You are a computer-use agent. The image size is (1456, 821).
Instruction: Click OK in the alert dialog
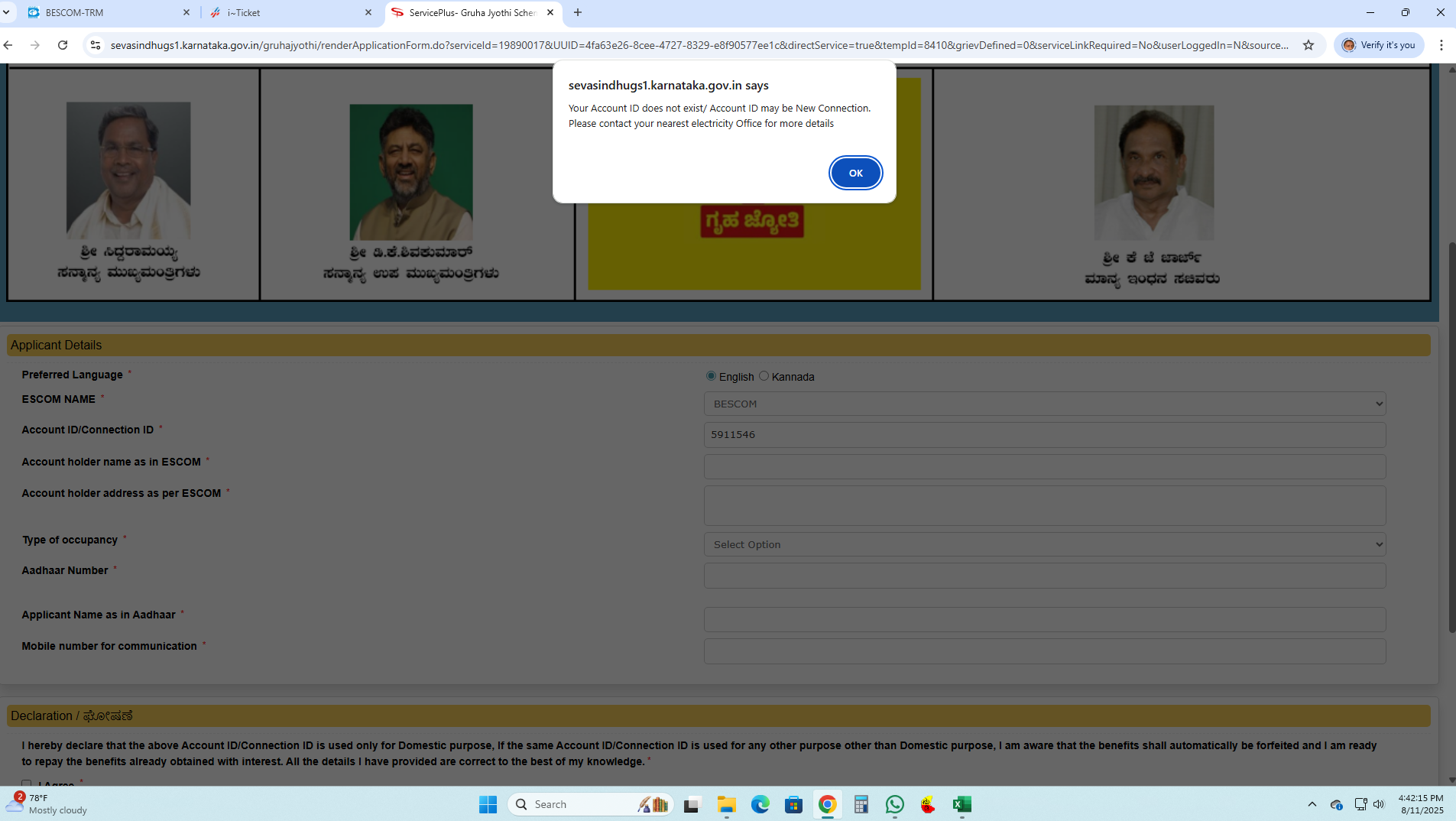[855, 173]
